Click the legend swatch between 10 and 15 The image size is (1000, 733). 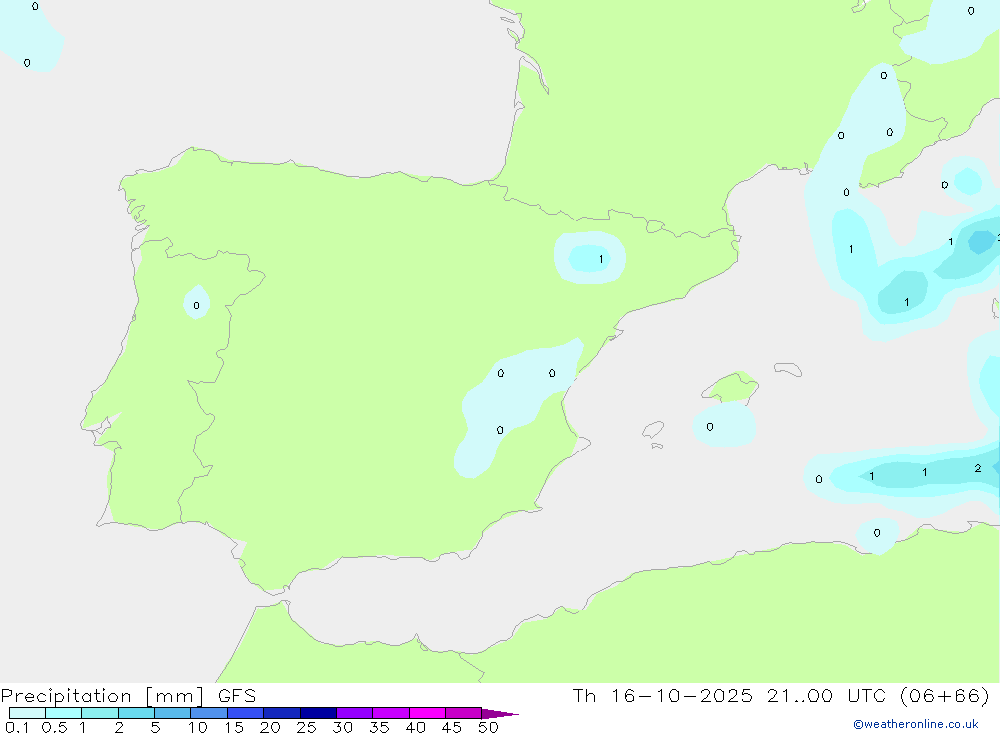(209, 713)
